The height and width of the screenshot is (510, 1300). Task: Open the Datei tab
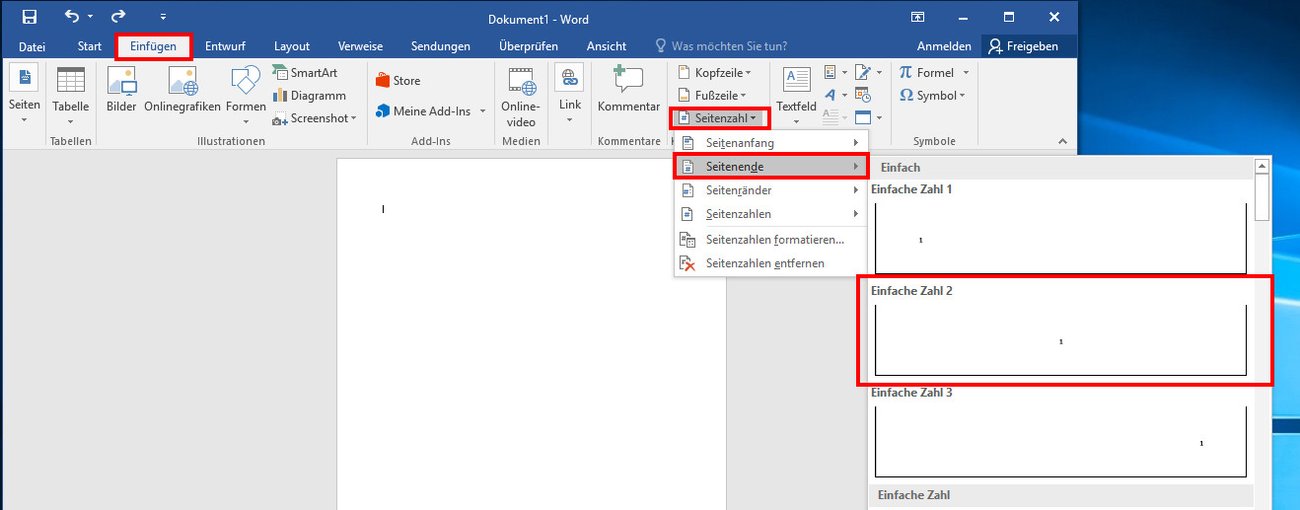[x=32, y=46]
